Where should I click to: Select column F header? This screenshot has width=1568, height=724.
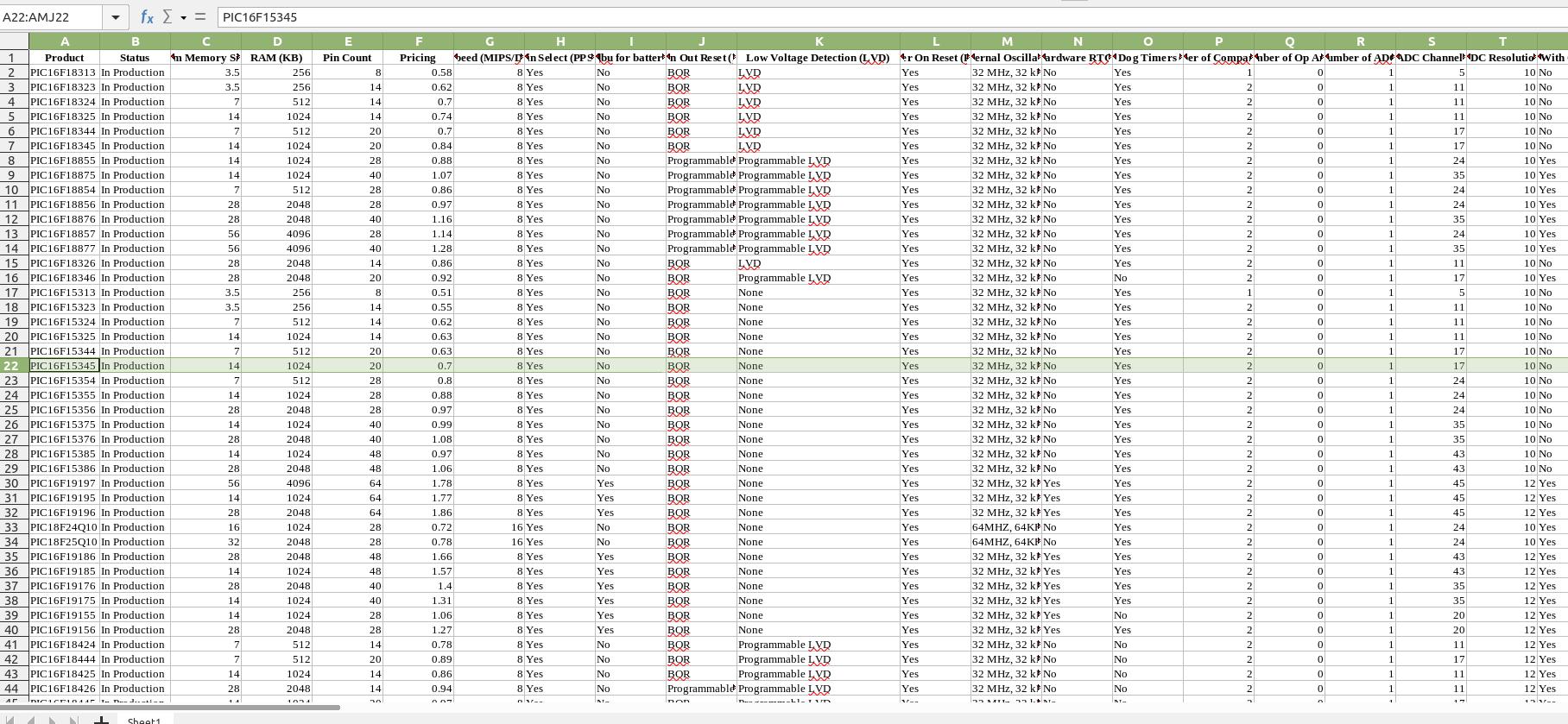coord(418,41)
